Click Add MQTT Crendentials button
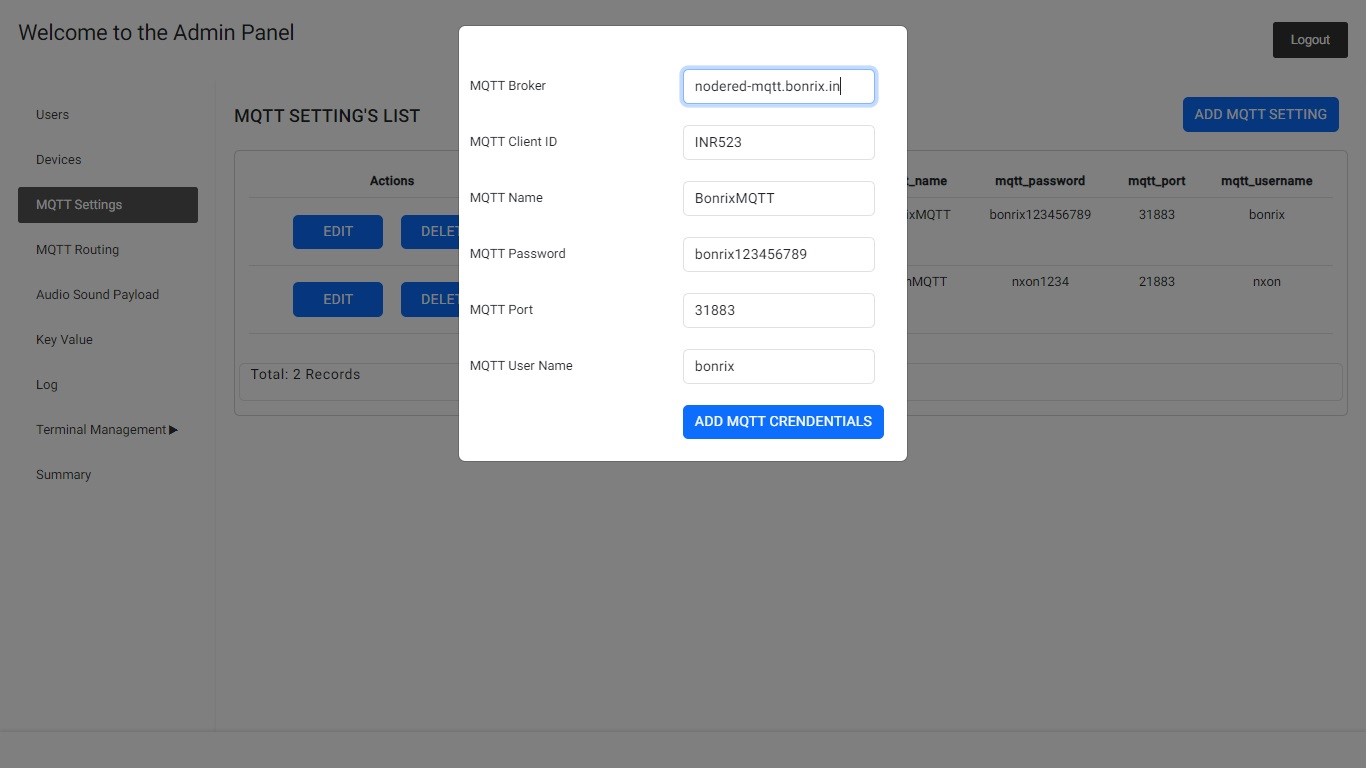Image resolution: width=1370 pixels, height=768 pixels. 783,421
